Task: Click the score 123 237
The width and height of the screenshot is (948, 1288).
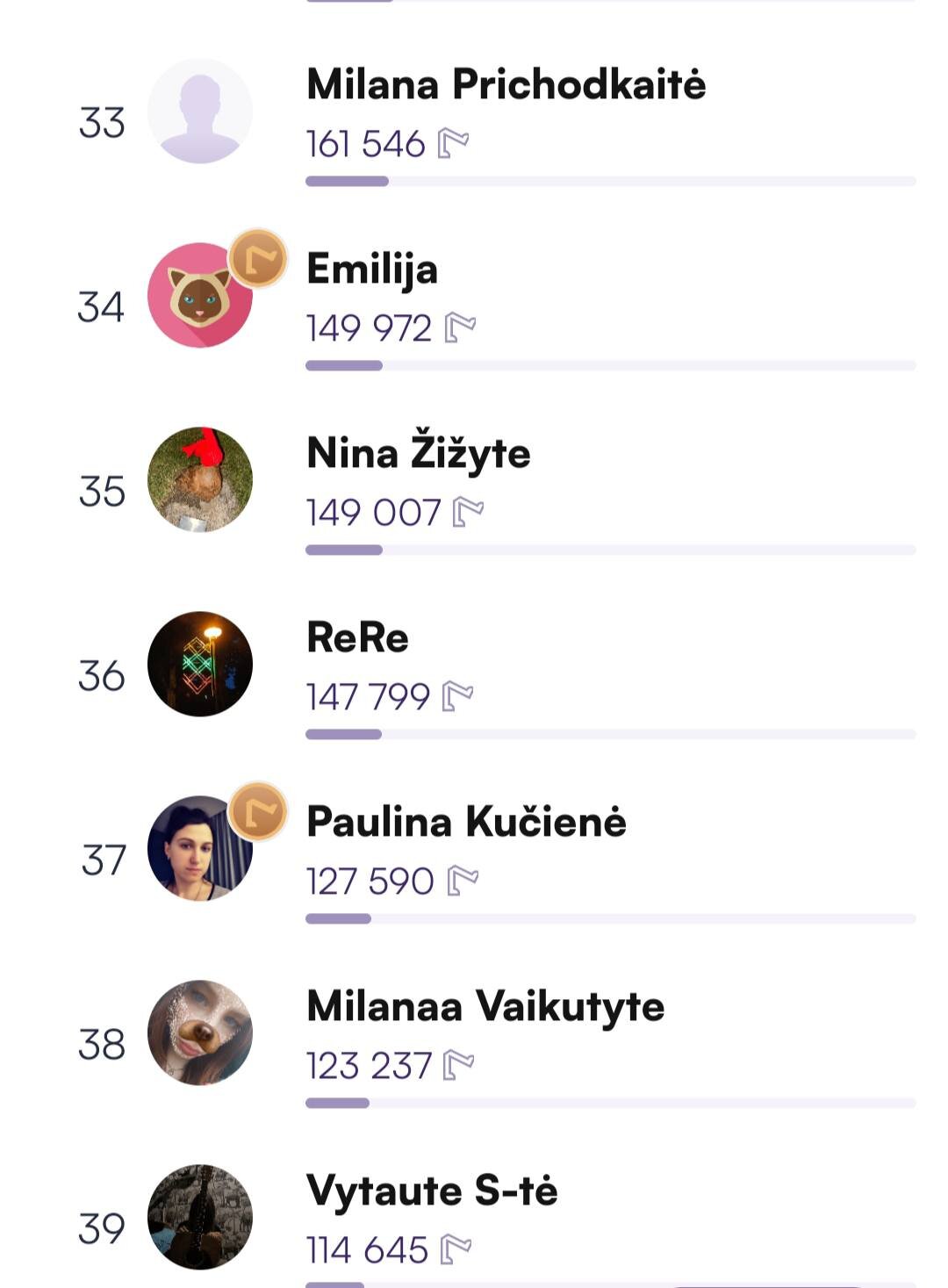Action: (x=369, y=1066)
